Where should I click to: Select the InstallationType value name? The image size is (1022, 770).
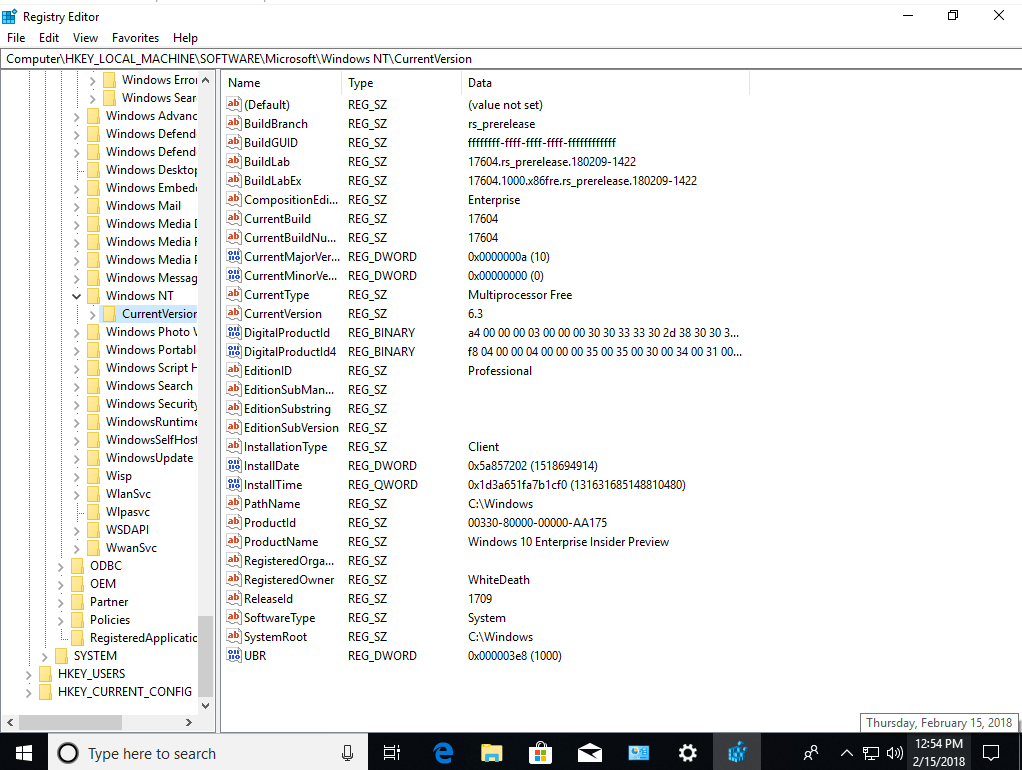click(285, 447)
